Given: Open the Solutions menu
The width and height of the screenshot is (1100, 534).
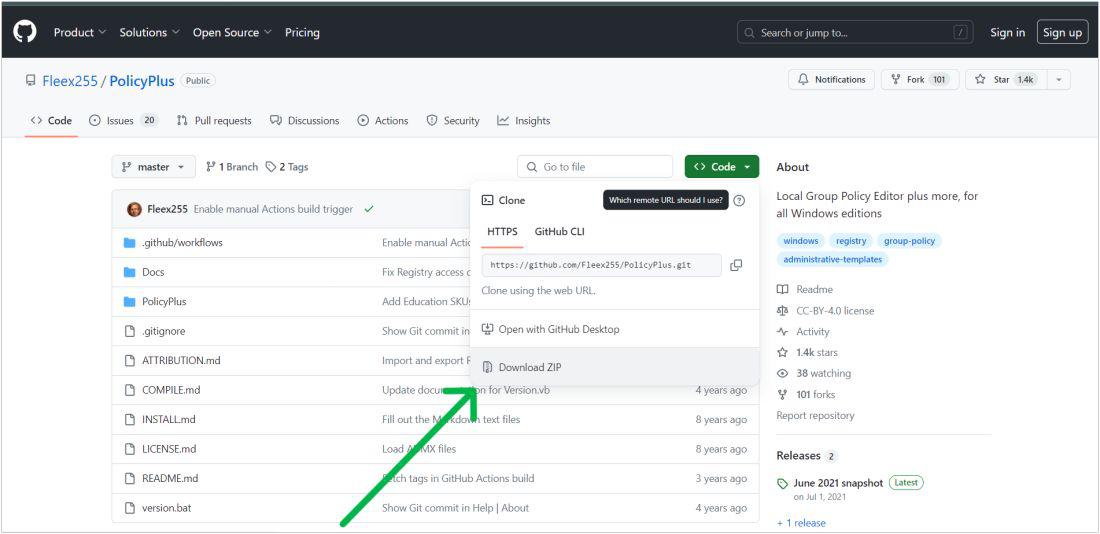Looking at the screenshot, I should (x=149, y=32).
